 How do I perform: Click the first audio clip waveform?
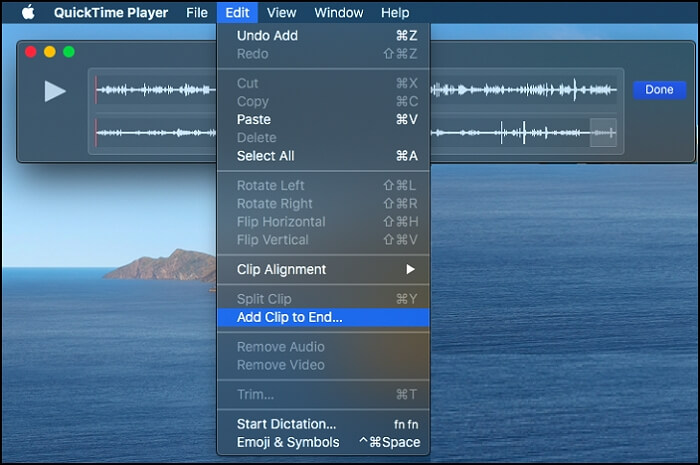click(155, 90)
